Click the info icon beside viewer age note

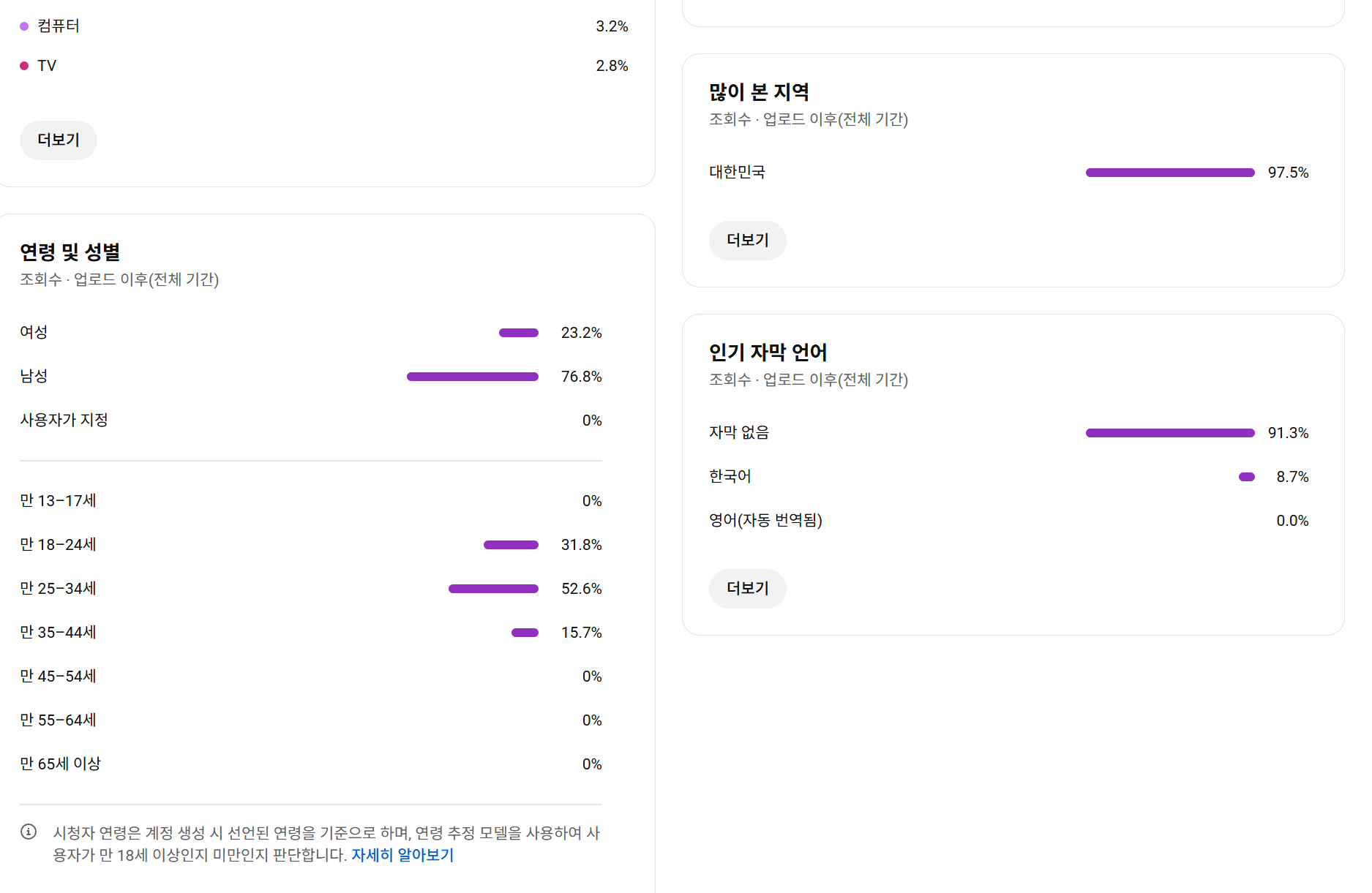tap(29, 832)
